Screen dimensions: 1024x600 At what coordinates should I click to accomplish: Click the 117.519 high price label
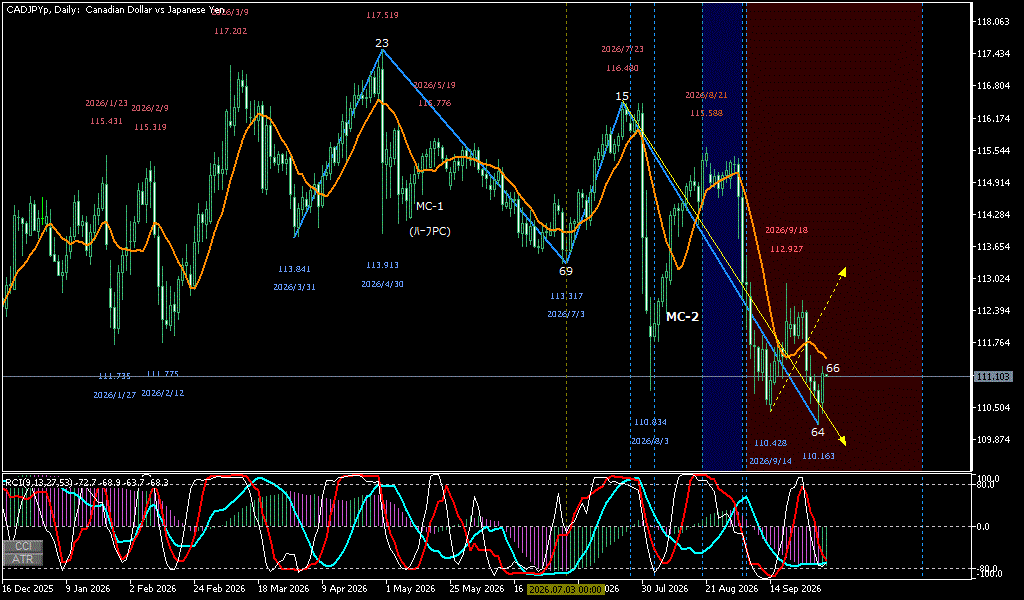tap(382, 15)
